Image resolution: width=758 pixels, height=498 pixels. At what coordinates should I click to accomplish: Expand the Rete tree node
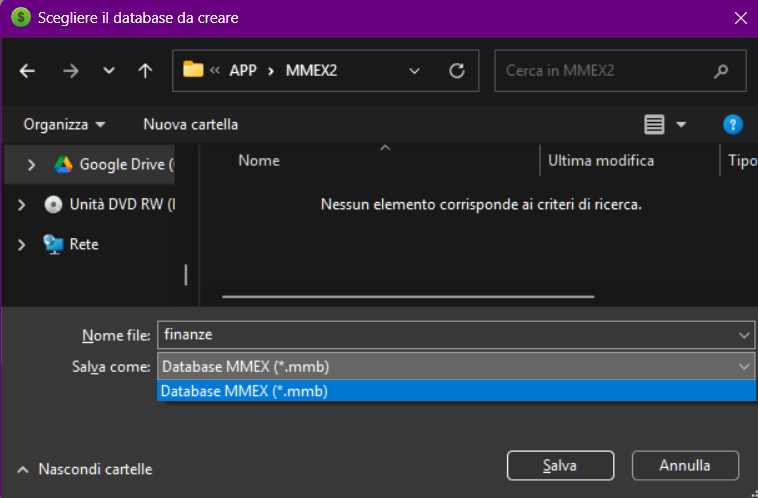[21, 245]
